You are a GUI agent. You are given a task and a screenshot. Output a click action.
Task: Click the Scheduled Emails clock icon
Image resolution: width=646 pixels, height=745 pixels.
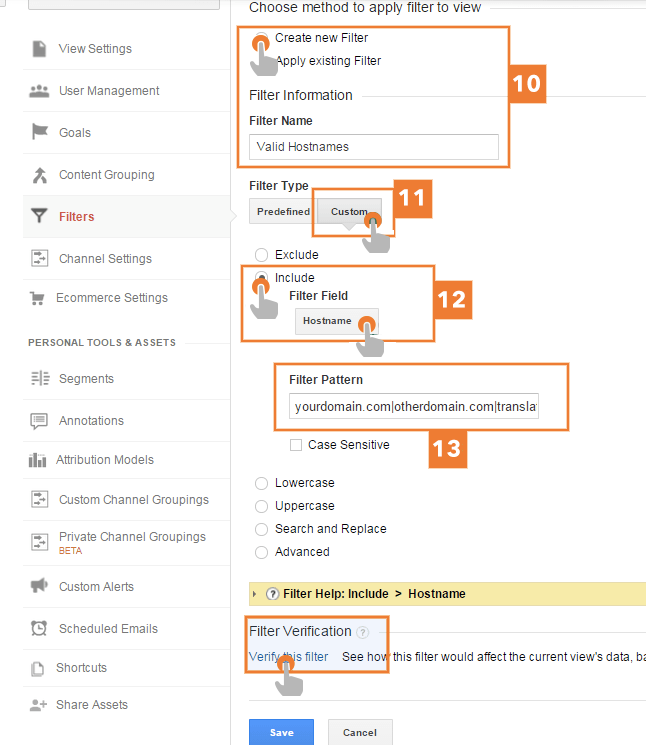coord(39,629)
